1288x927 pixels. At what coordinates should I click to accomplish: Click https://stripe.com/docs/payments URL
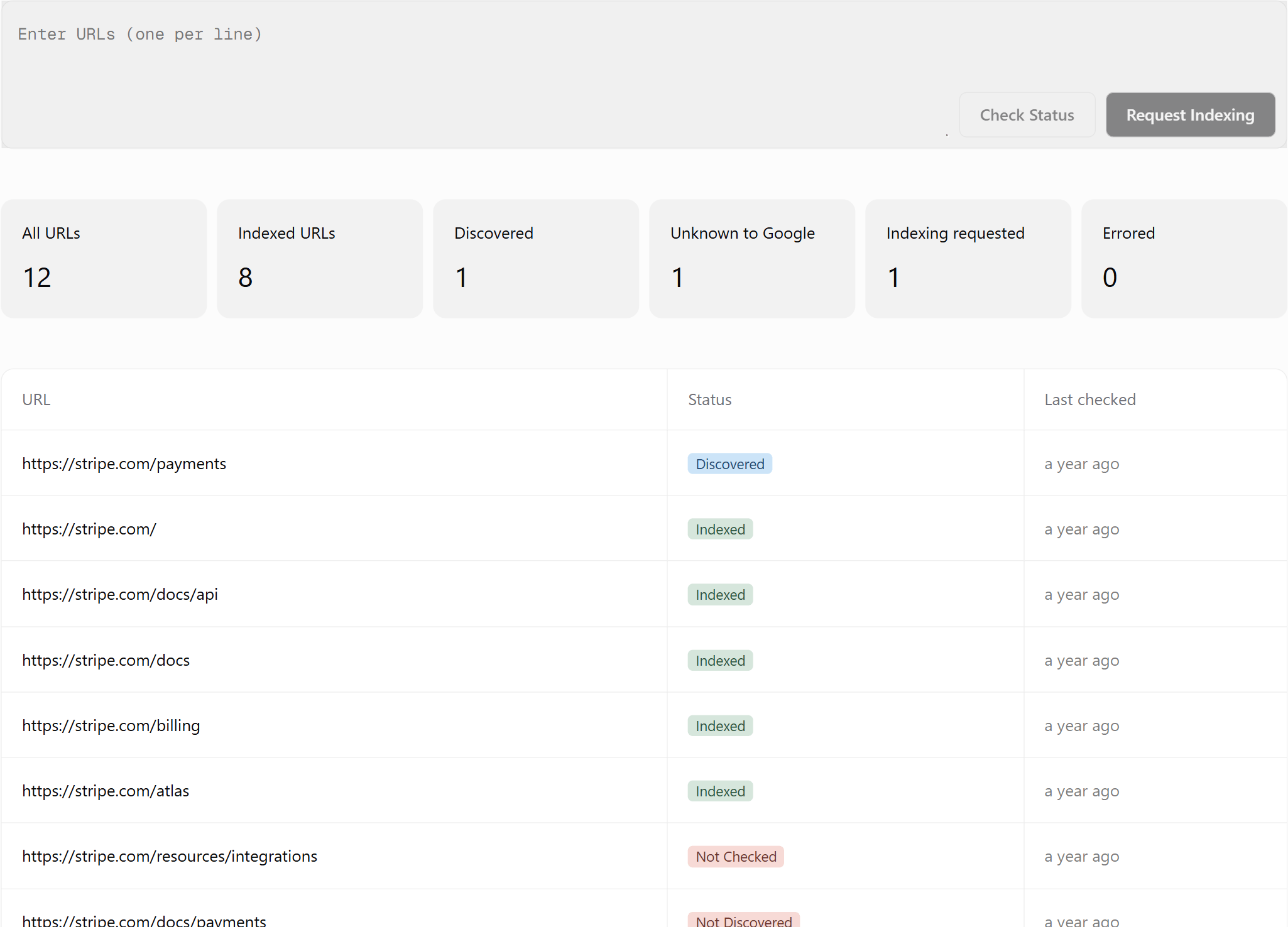click(x=144, y=921)
